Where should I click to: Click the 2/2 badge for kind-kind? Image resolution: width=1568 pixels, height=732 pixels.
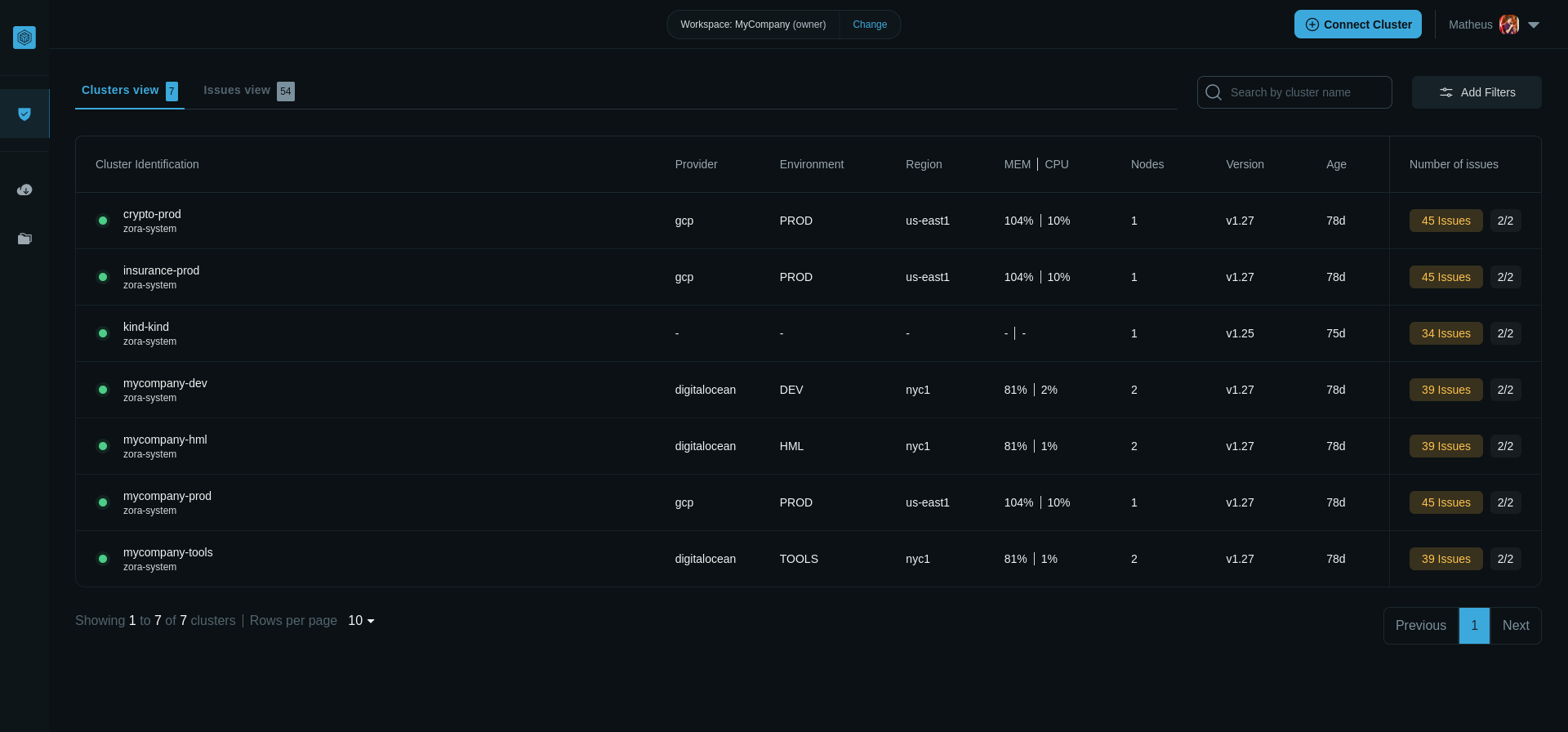[1505, 333]
